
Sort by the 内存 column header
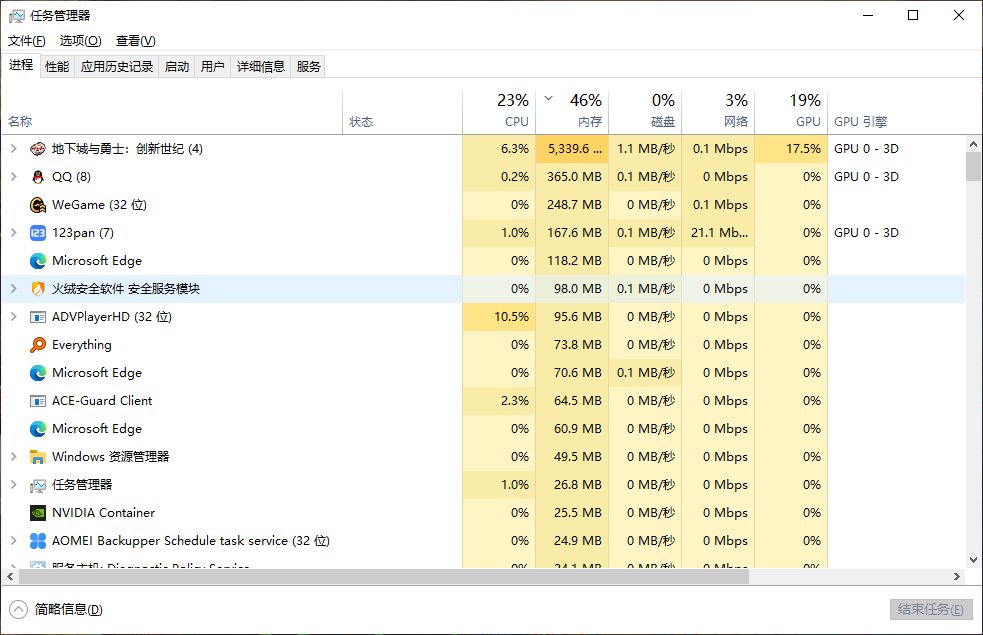tap(572, 112)
